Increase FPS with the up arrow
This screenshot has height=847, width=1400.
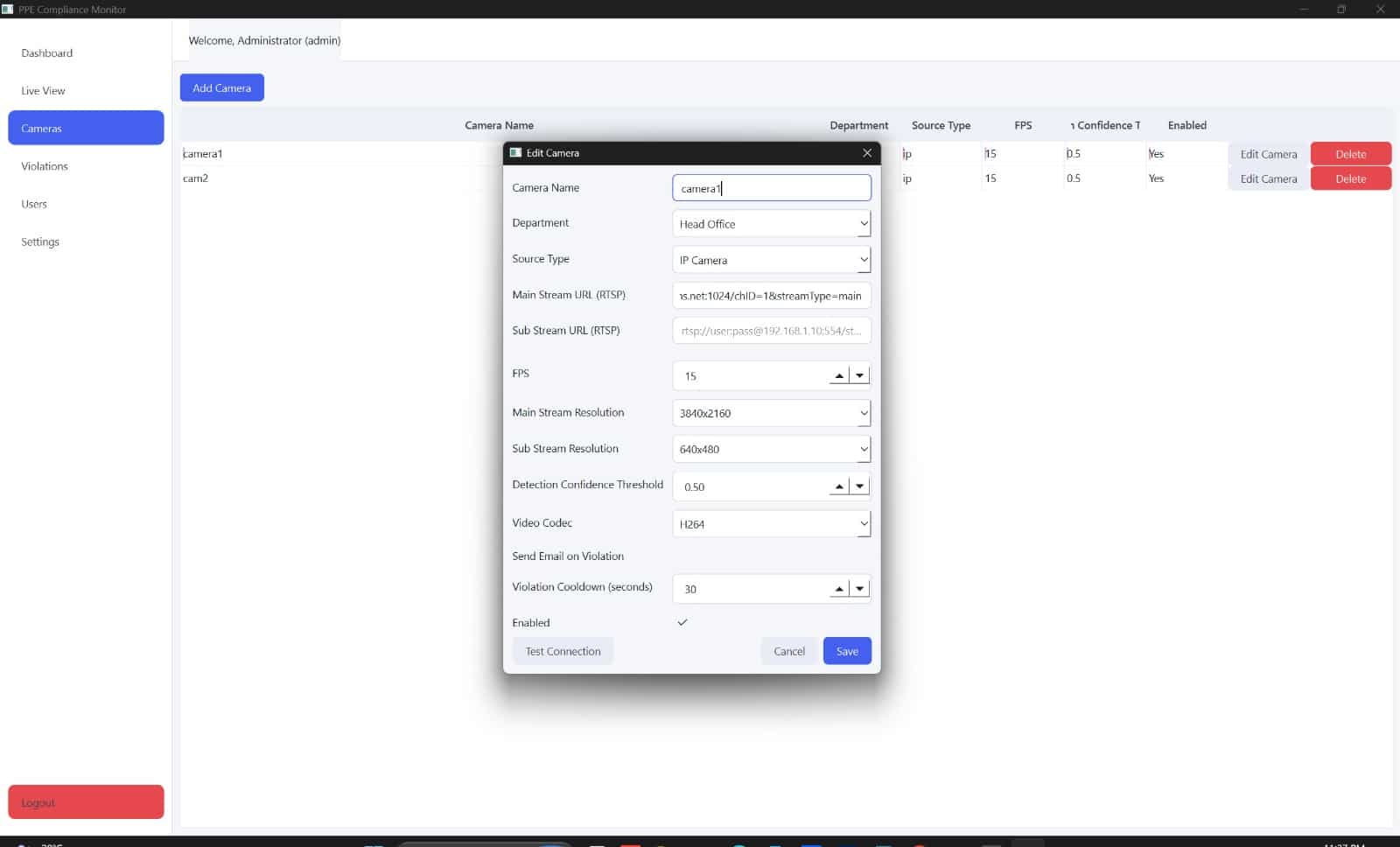[839, 375]
